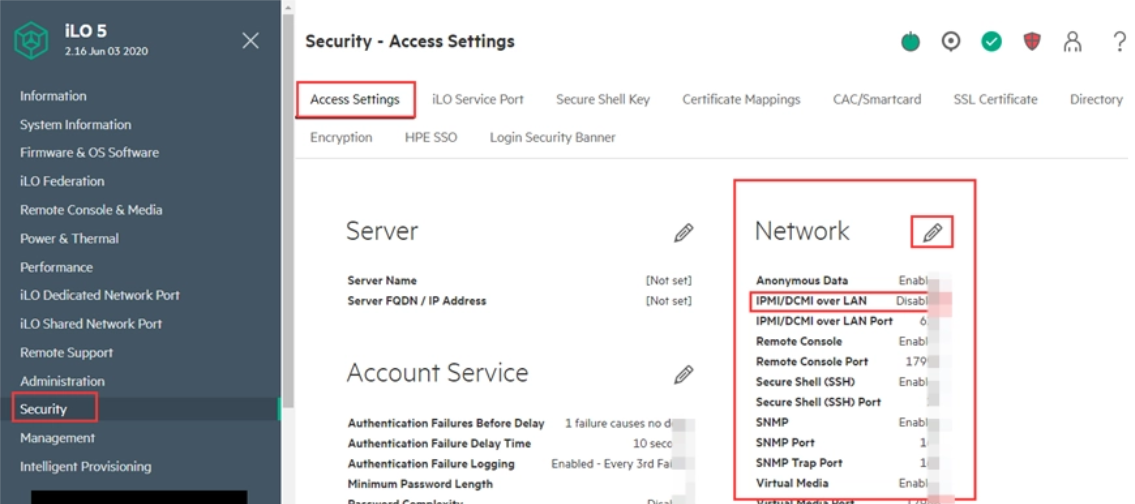Open iLO Federation page
This screenshot has height=504, width=1135.
[x=62, y=181]
